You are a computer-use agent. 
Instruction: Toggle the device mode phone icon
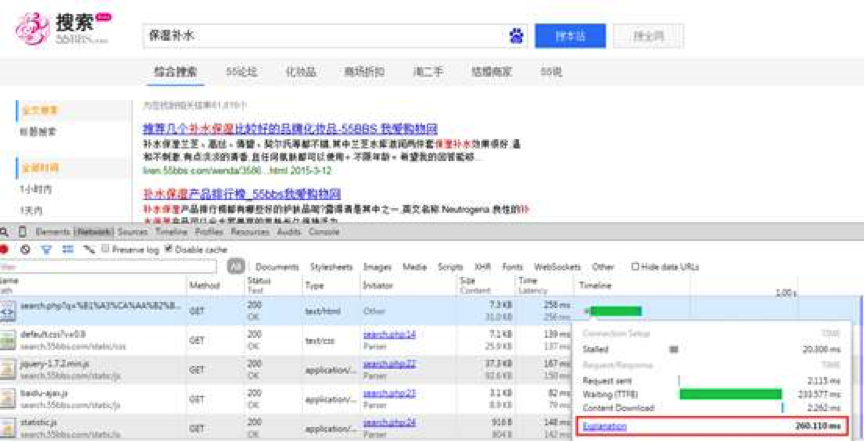pyautogui.click(x=22, y=232)
